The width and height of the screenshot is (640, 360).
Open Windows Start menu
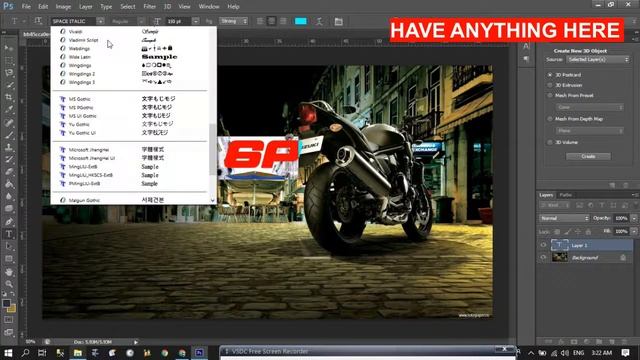(8, 353)
